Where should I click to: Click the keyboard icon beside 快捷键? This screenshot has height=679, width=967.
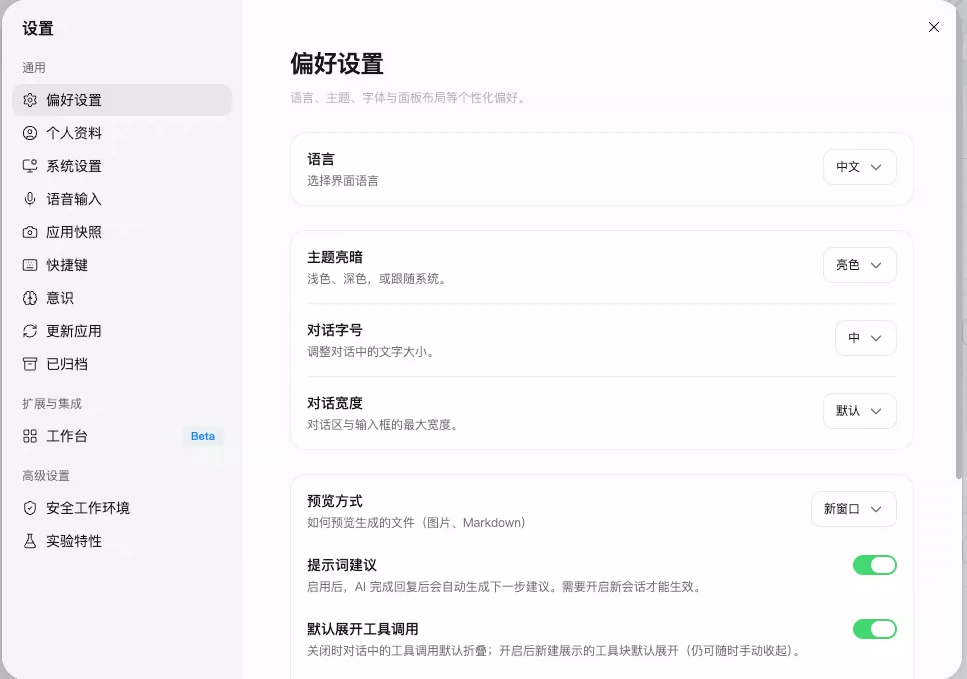[x=30, y=265]
